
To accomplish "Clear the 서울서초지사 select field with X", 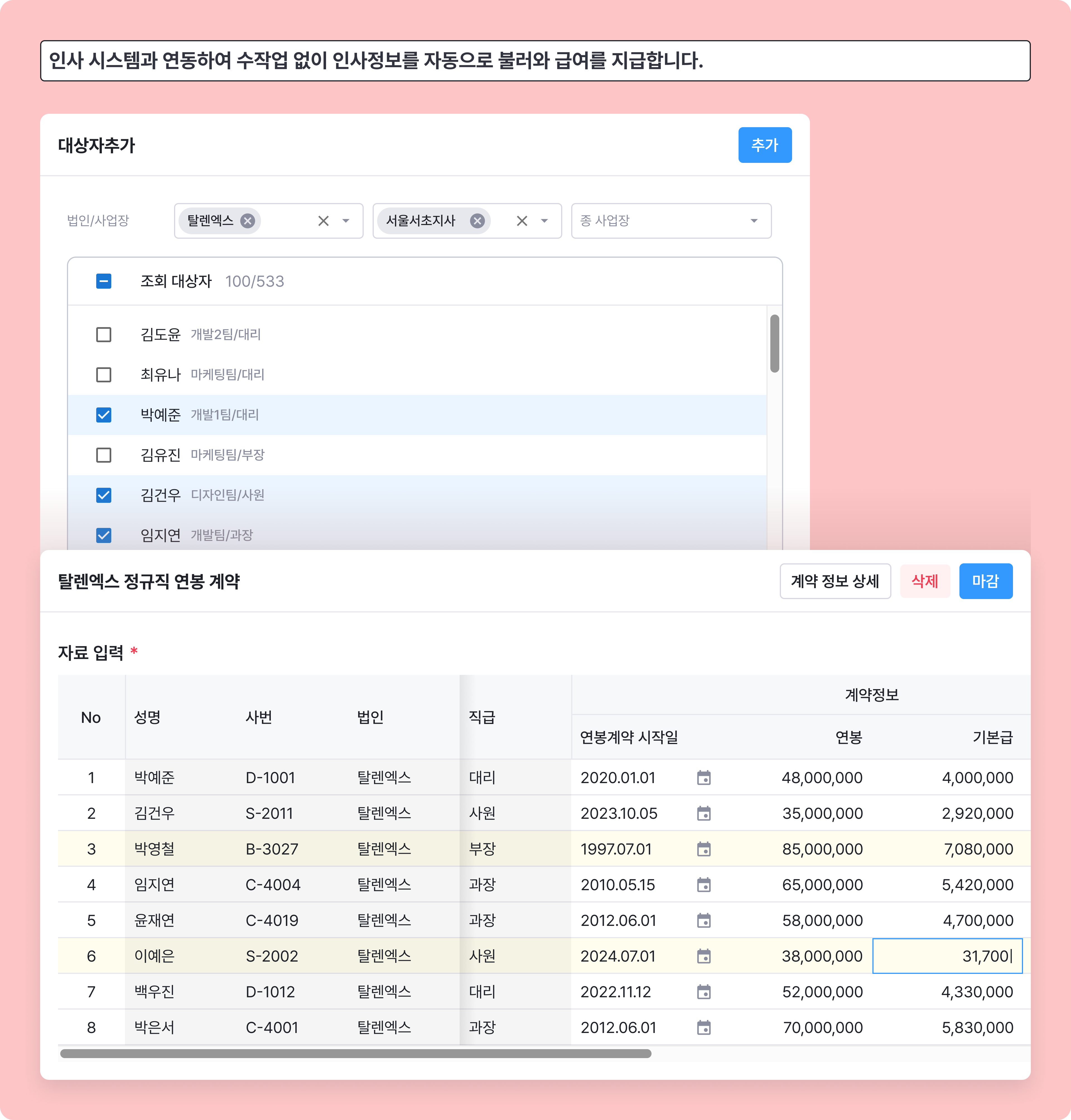I will coord(522,221).
